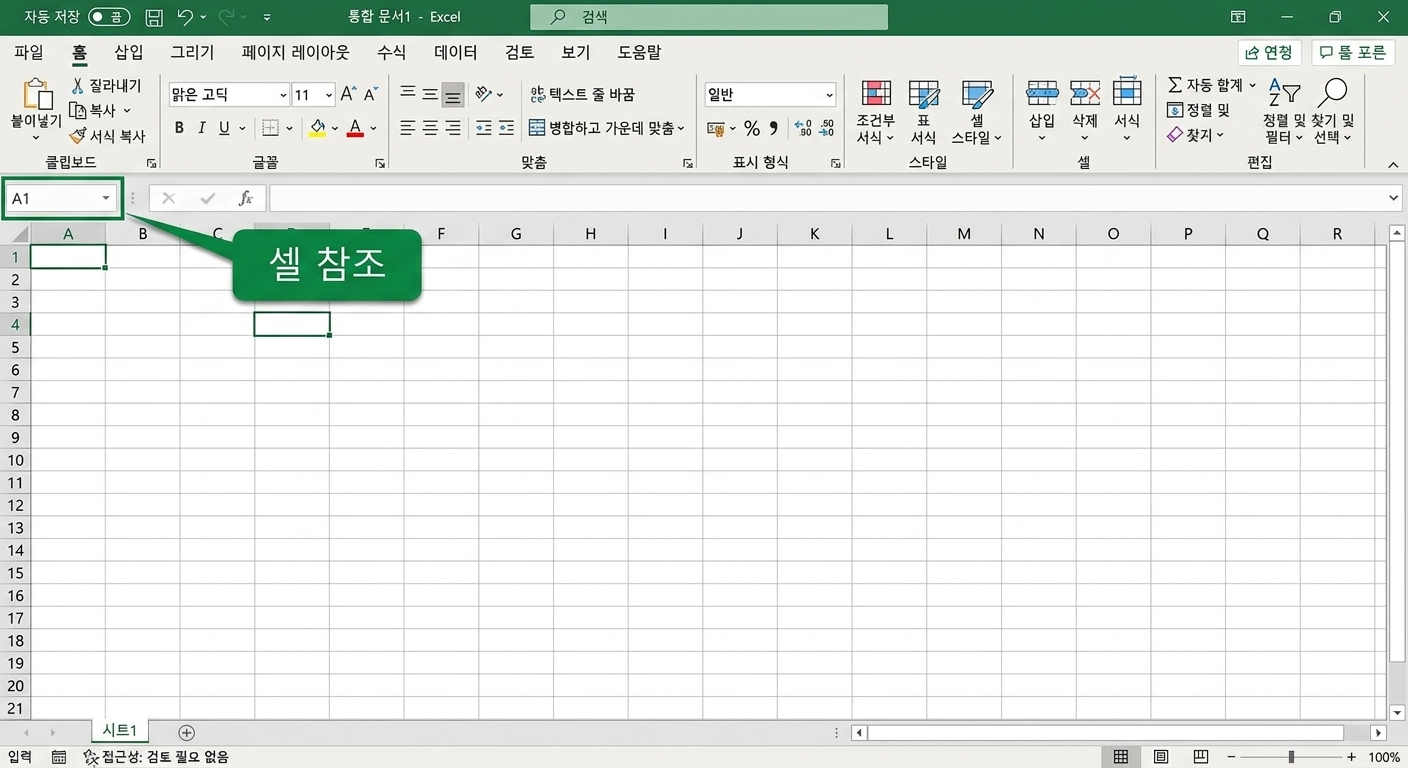The height and width of the screenshot is (768, 1408).
Task: Apply Underline formatting
Action: point(224,128)
